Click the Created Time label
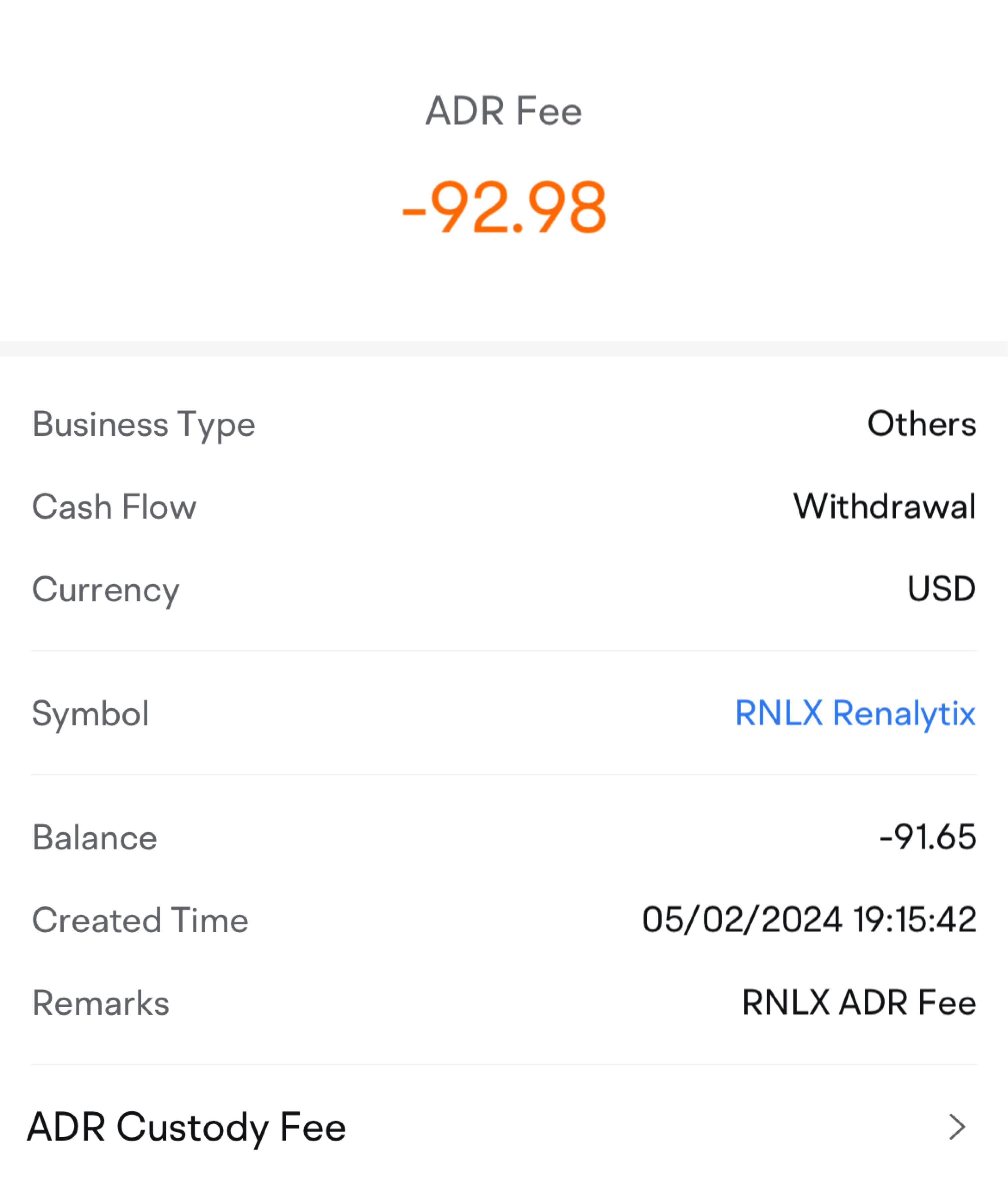This screenshot has height=1200, width=1008. coord(140,920)
